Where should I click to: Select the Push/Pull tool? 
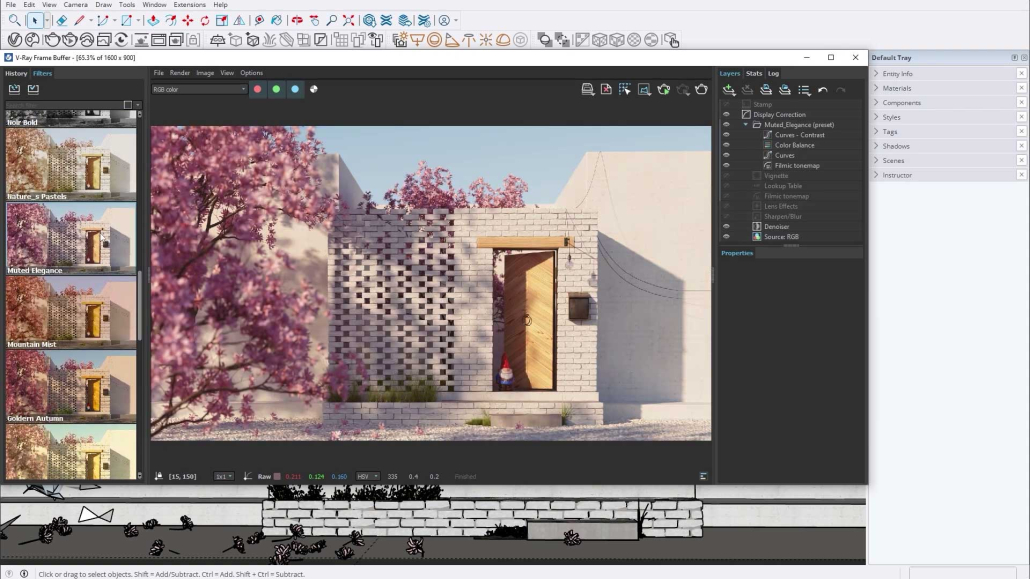point(153,20)
